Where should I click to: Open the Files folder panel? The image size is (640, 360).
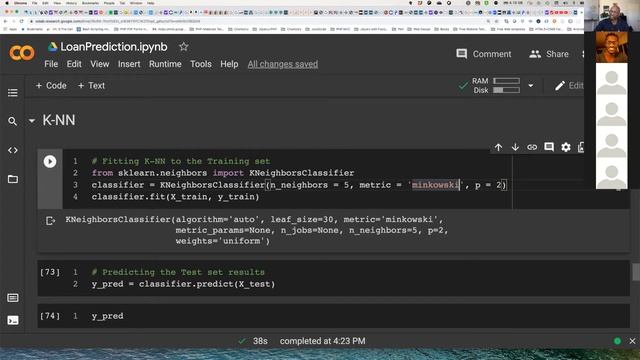[x=13, y=179]
